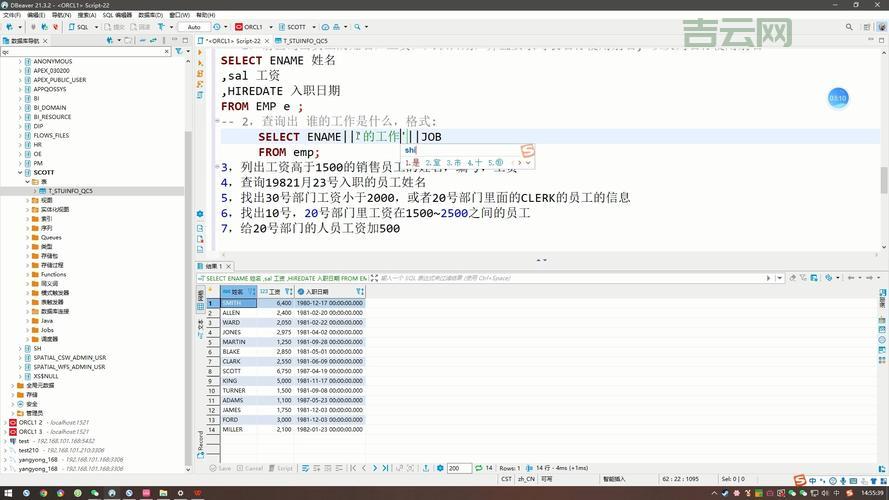The image size is (889, 500).
Task: Expand the ANONYMOUS schema node
Action: (x=20, y=61)
